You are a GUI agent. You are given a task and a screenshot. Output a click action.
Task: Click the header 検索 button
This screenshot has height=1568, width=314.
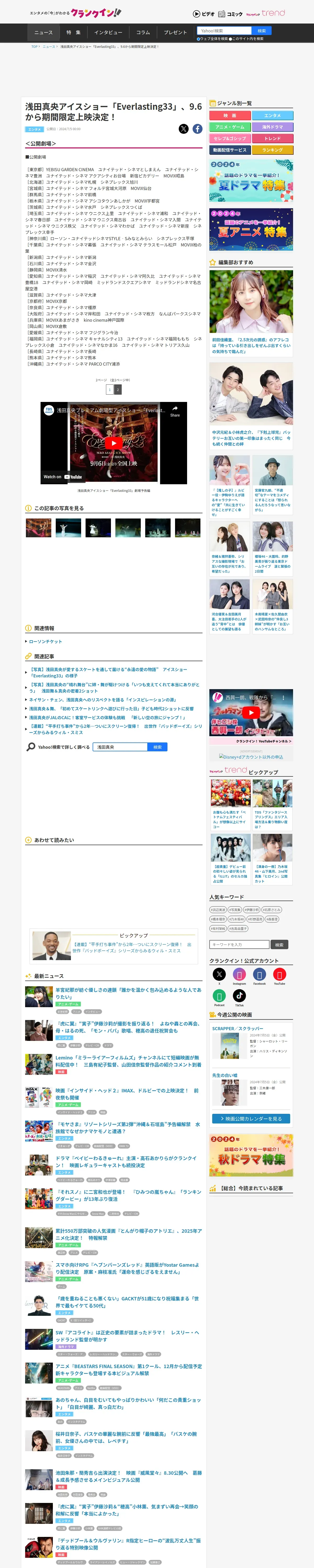(x=262, y=30)
